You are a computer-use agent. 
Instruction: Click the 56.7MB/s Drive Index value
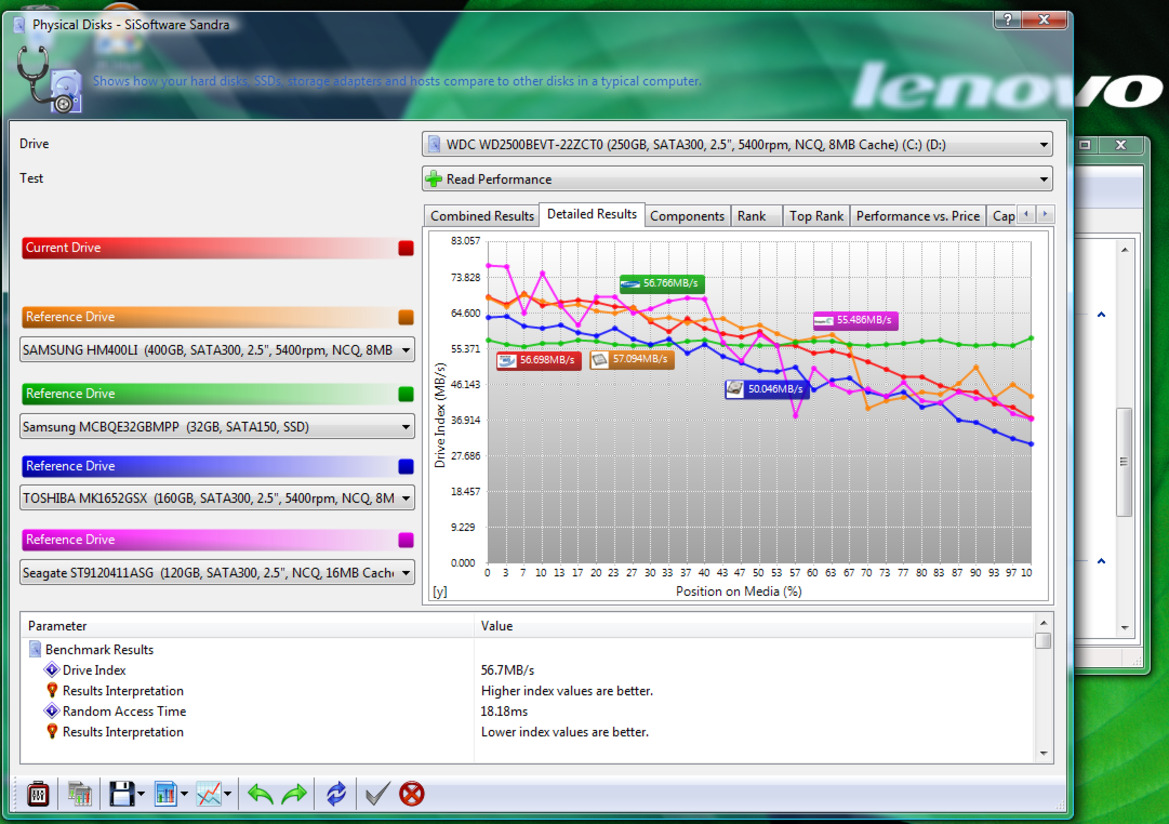(508, 670)
